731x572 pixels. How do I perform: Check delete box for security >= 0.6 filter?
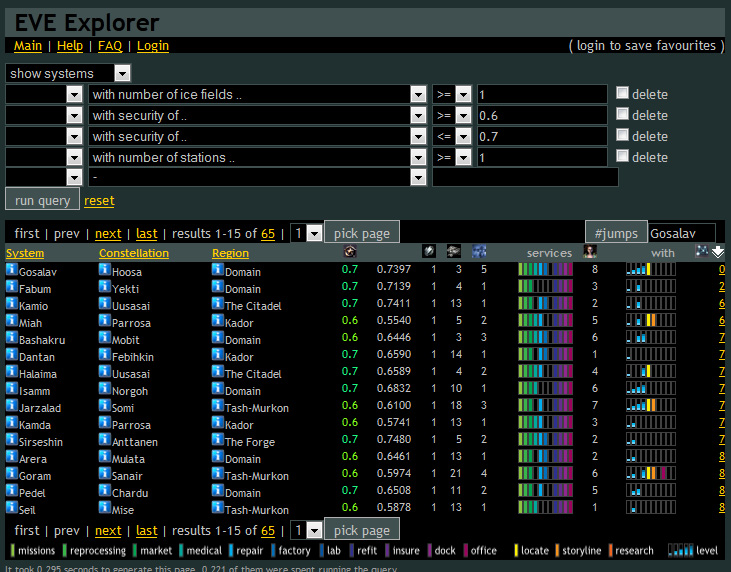622,114
